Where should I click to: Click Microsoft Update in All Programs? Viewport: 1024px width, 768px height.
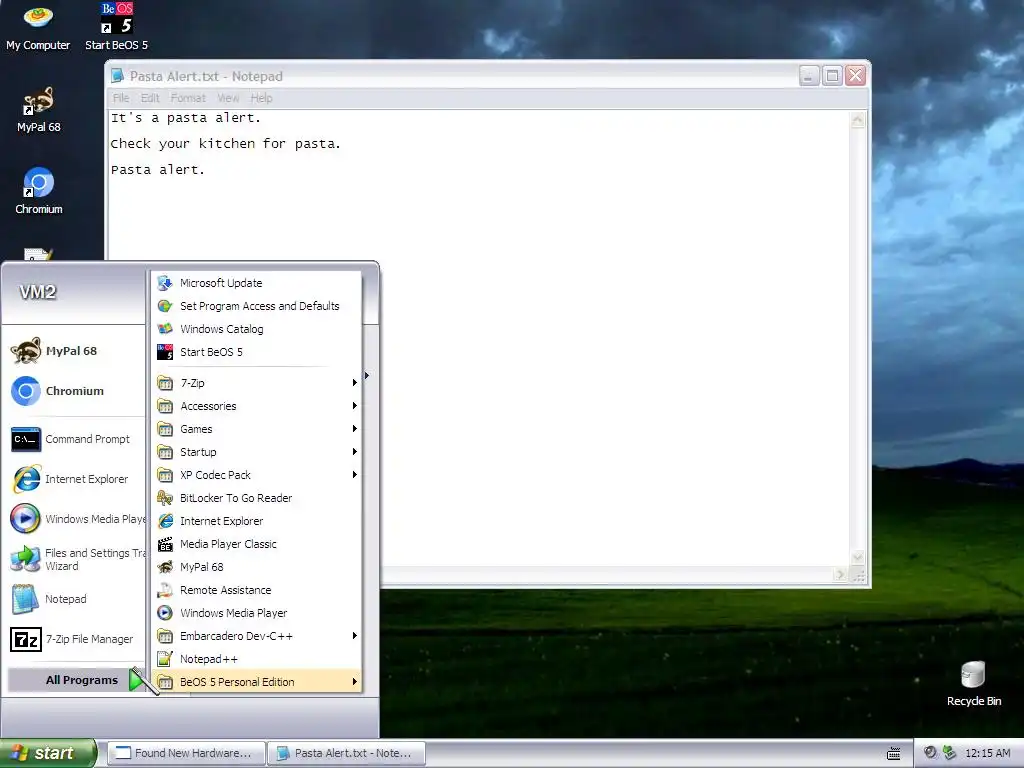tap(257, 283)
